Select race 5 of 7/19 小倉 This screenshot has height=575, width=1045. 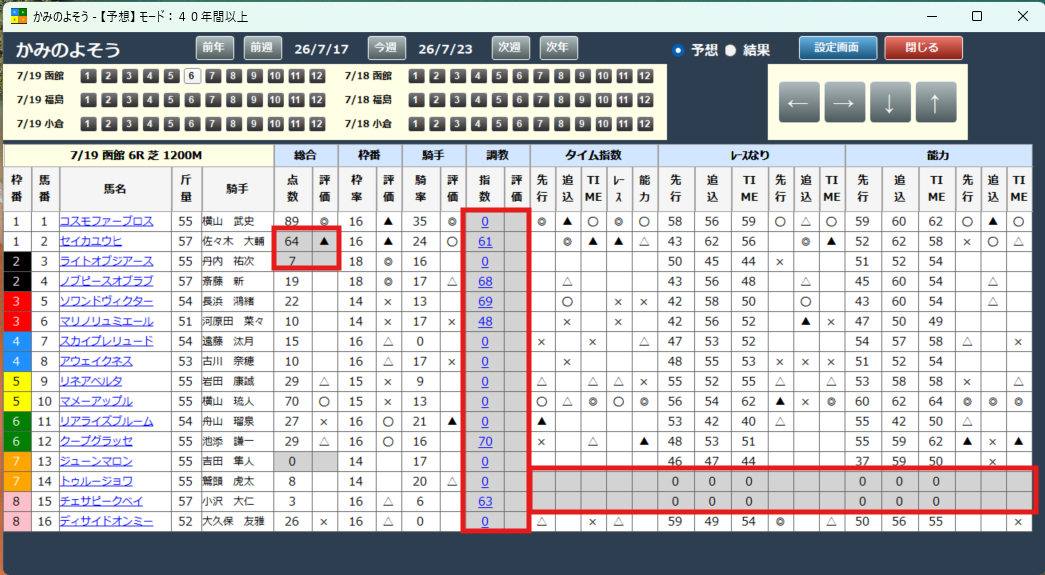[171, 124]
